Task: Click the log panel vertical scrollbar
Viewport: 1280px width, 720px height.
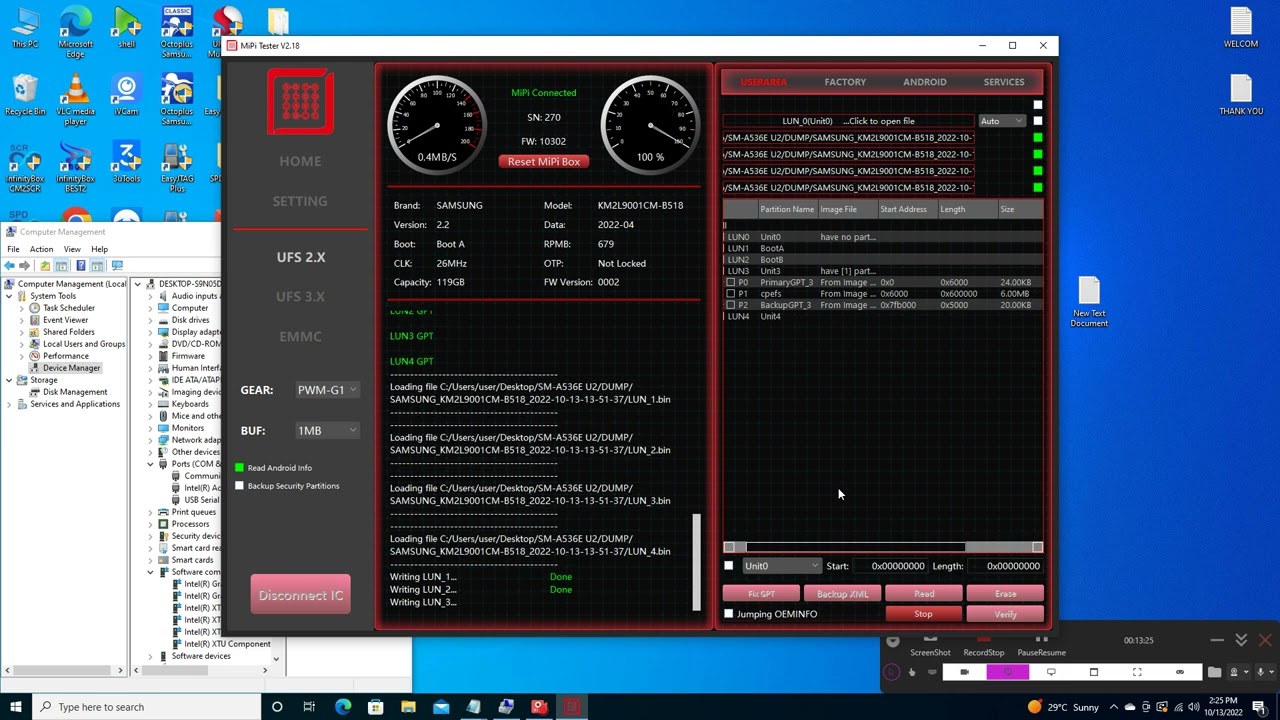Action: point(696,562)
